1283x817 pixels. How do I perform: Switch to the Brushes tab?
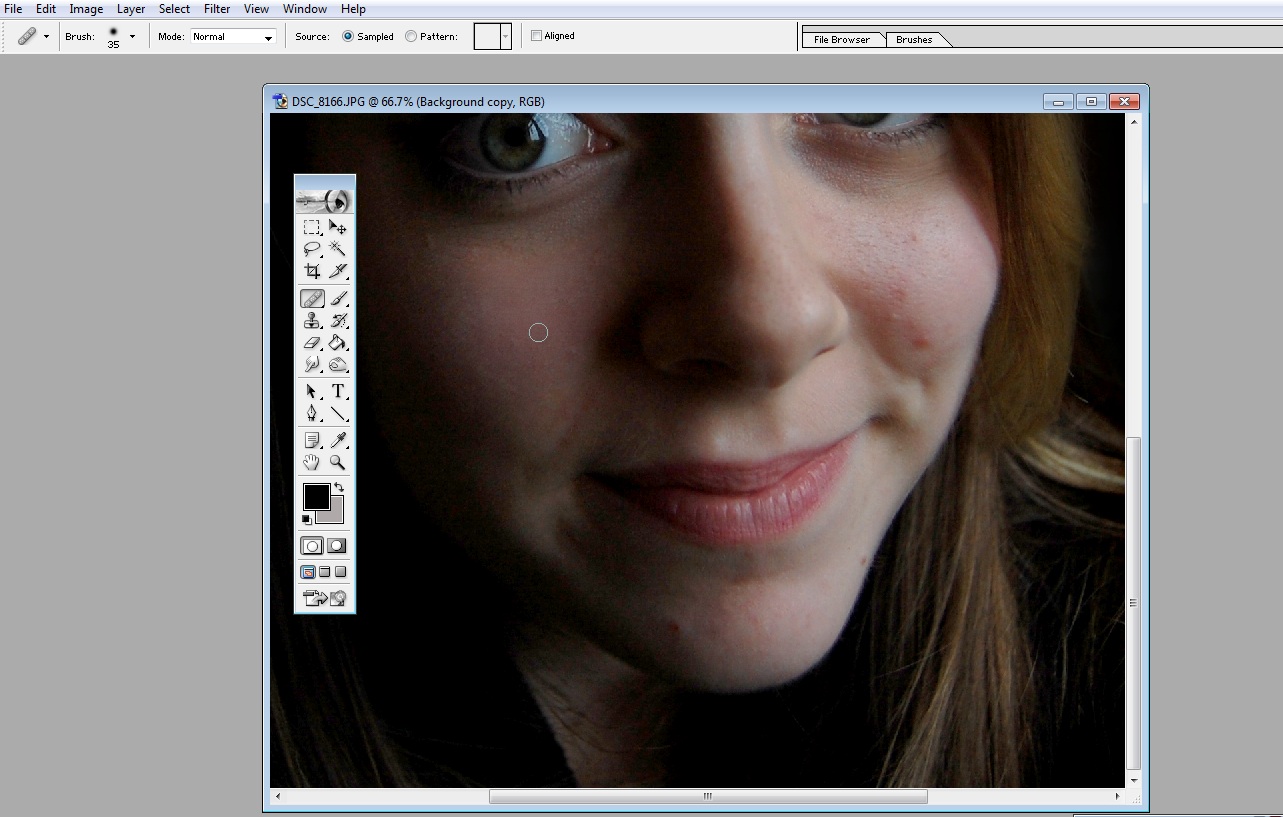(914, 39)
